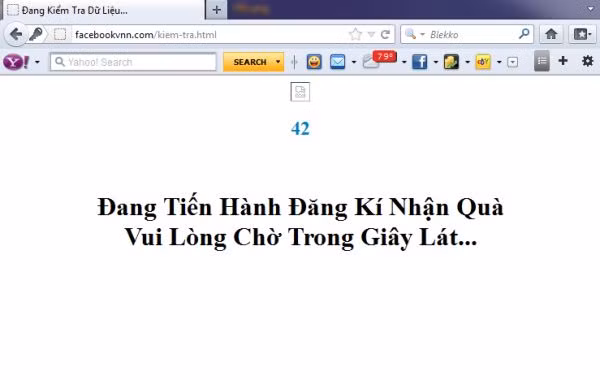Click 'Vui Lòng Chờ Trong Giây Lát...' text
Viewport: 600px width, 380px height.
(x=301, y=237)
